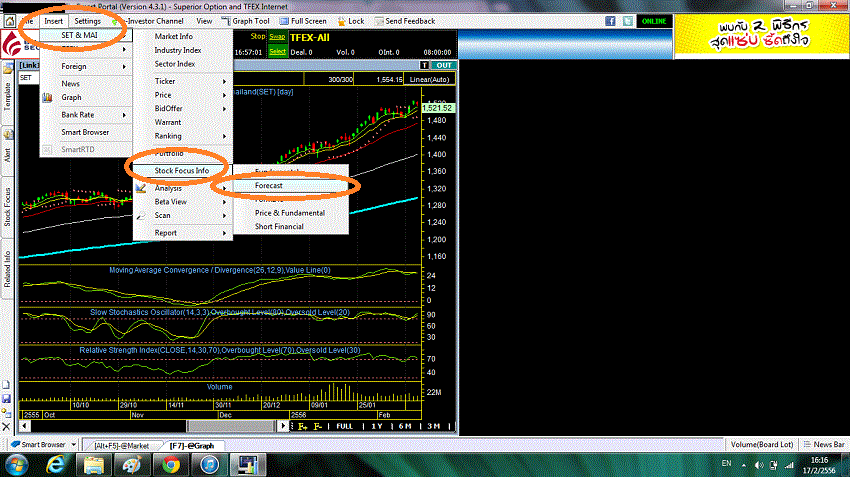Select News in Insert menu
850x477 pixels.
point(70,83)
